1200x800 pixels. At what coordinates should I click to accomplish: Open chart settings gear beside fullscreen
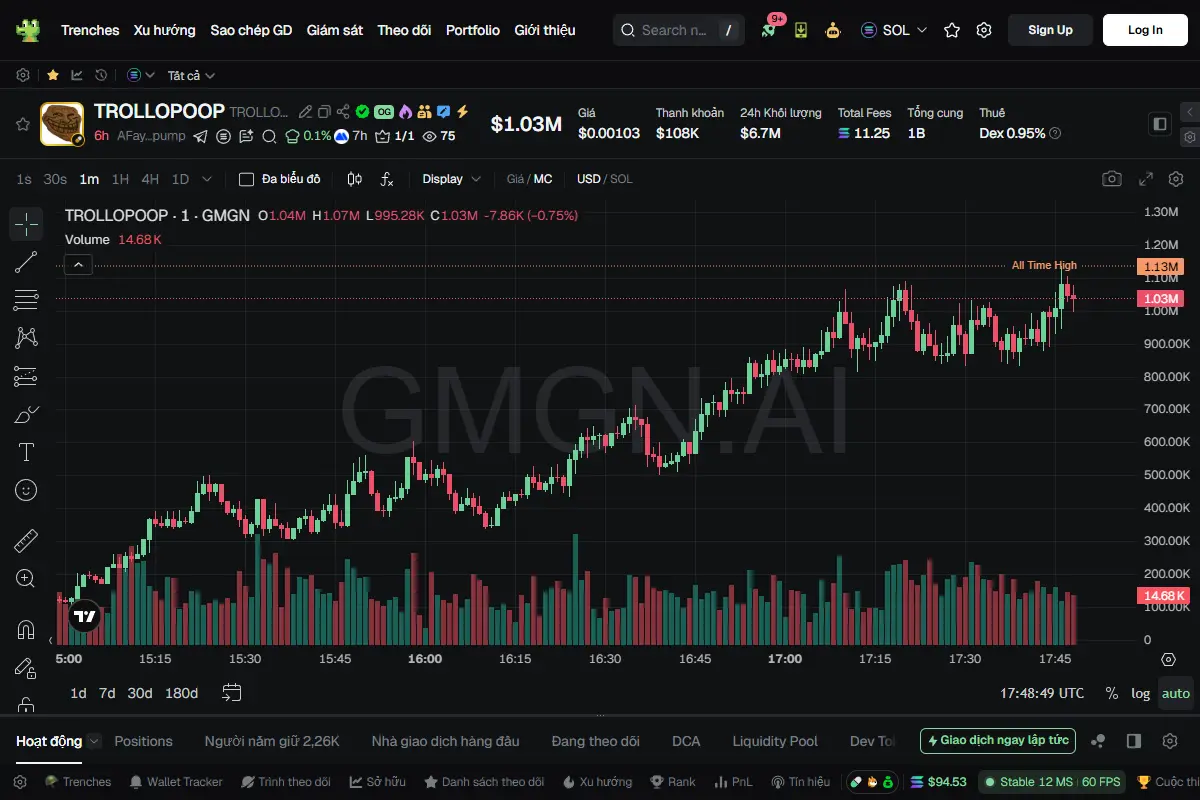point(1176,179)
